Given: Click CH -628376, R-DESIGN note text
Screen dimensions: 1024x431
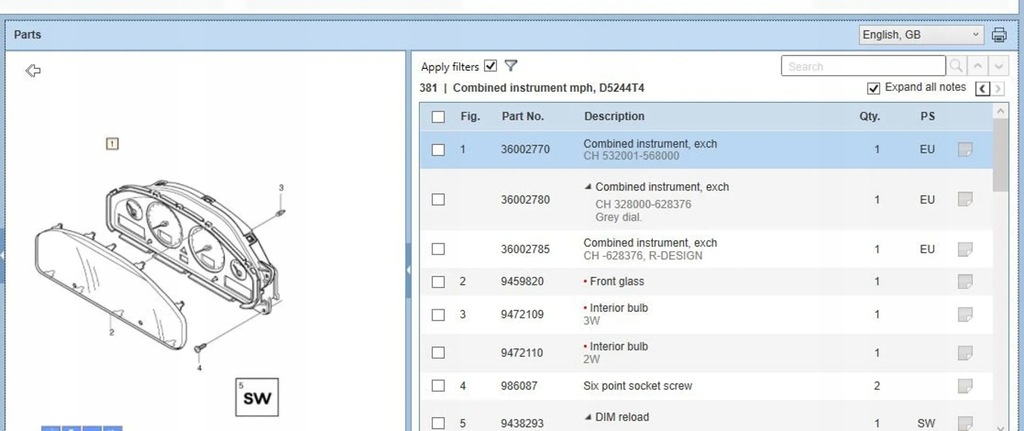Looking at the screenshot, I should click(x=643, y=256).
